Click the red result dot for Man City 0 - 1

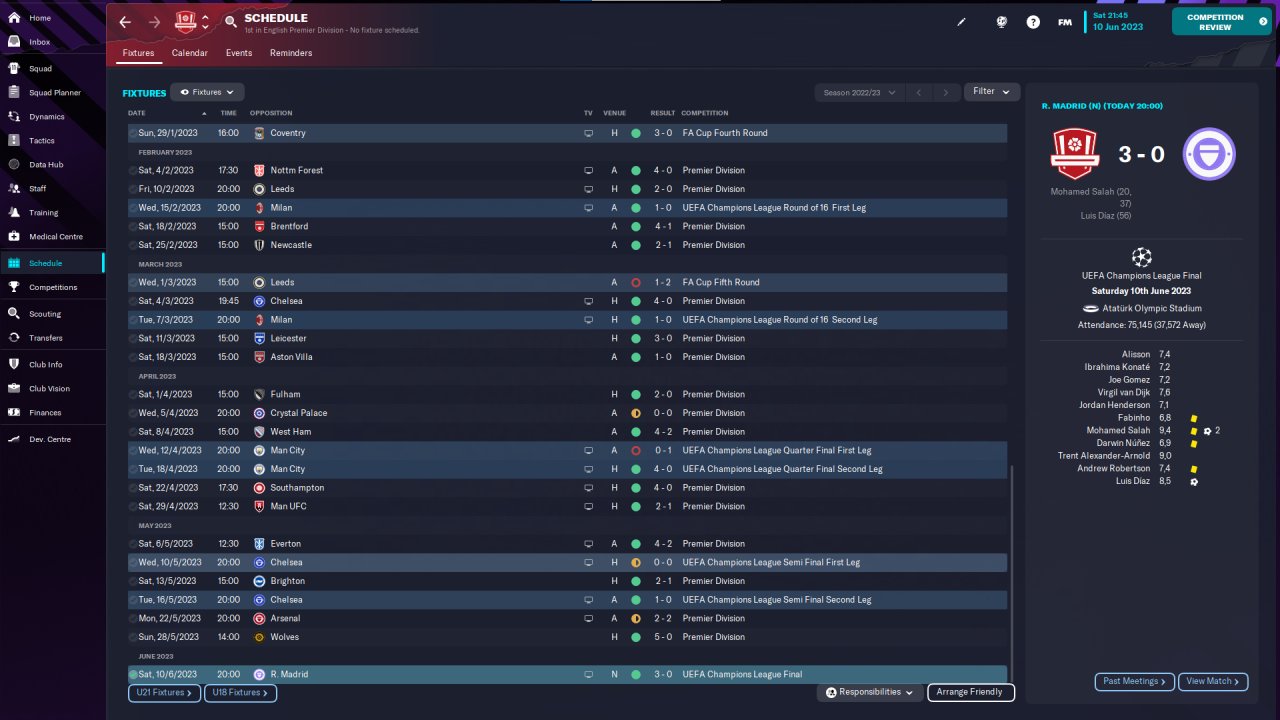click(635, 451)
